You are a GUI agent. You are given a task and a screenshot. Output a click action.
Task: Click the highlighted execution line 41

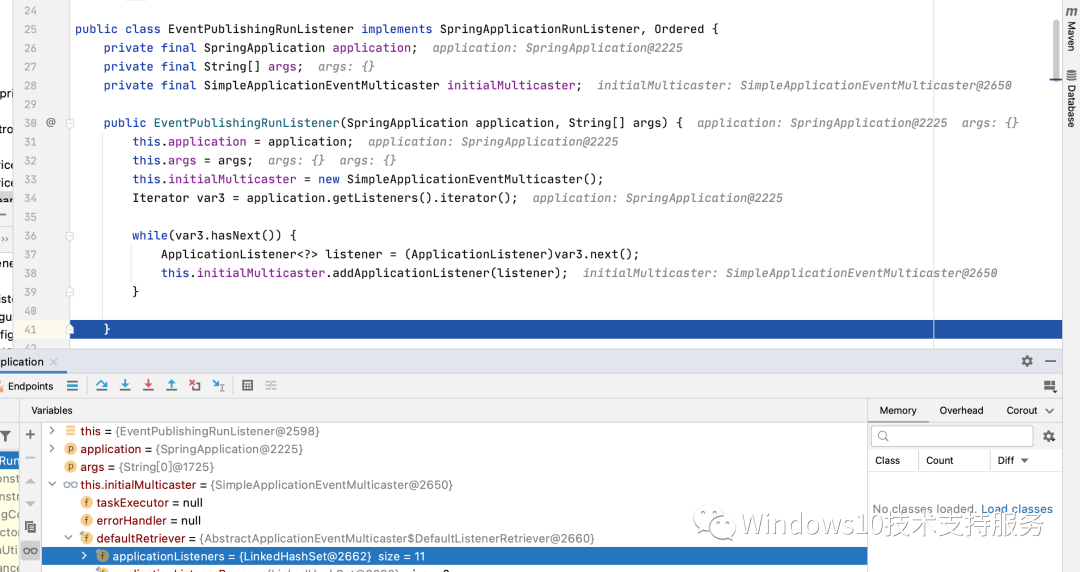click(565, 329)
